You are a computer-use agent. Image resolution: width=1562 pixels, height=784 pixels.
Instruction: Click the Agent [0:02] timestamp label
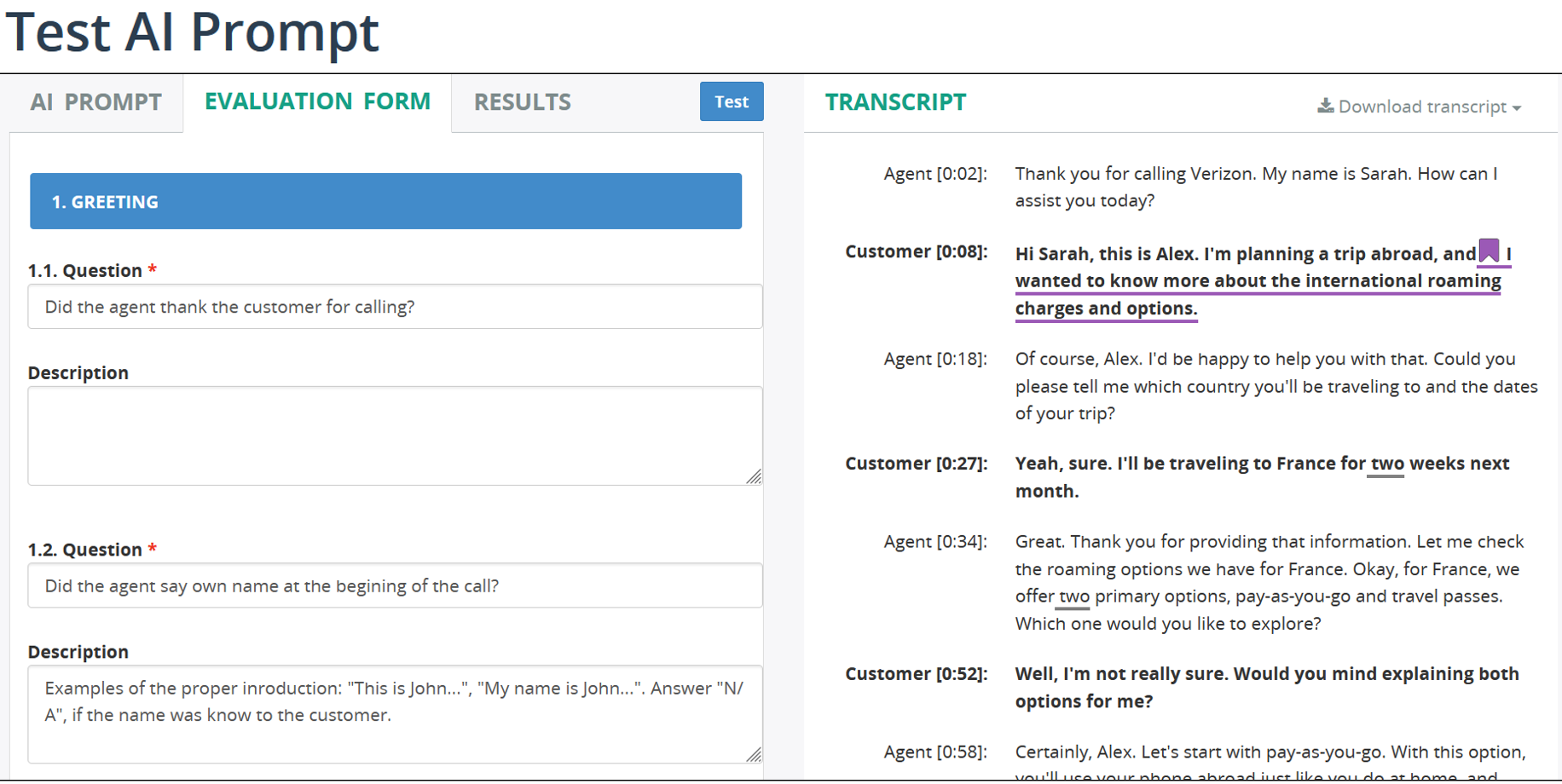935,174
